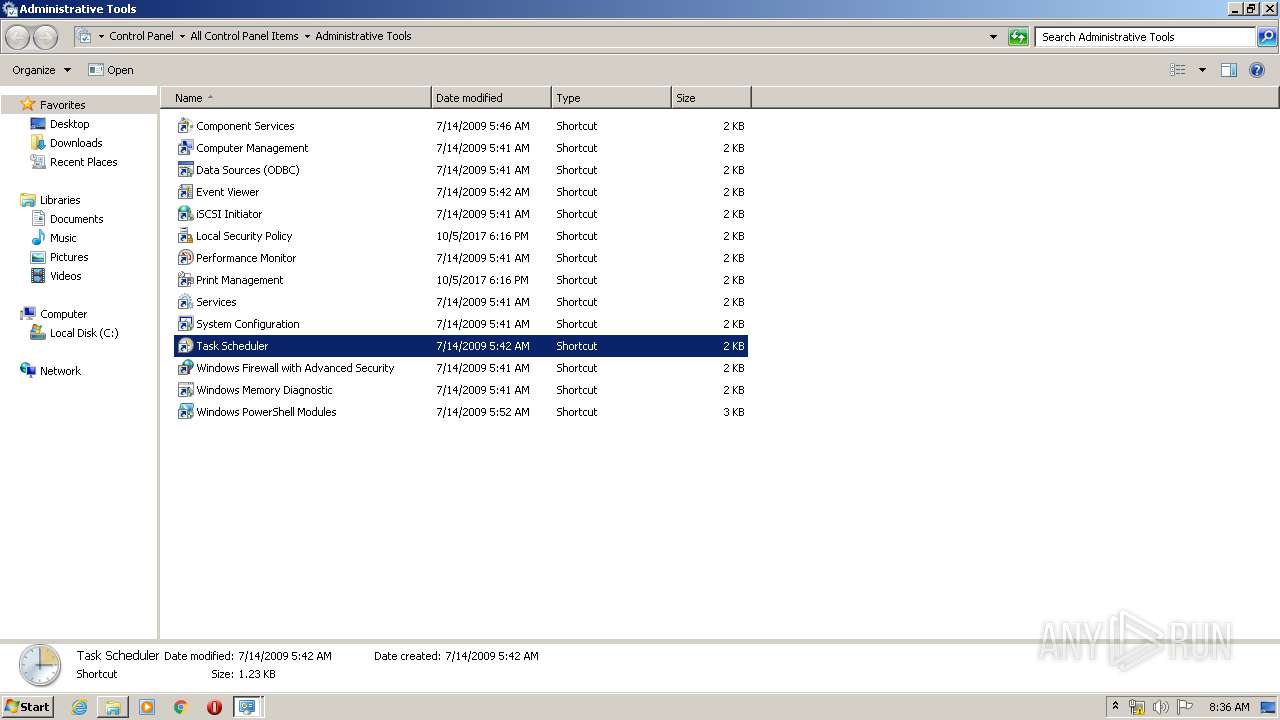
Task: Click the Action Center flag icon
Action: click(1185, 707)
